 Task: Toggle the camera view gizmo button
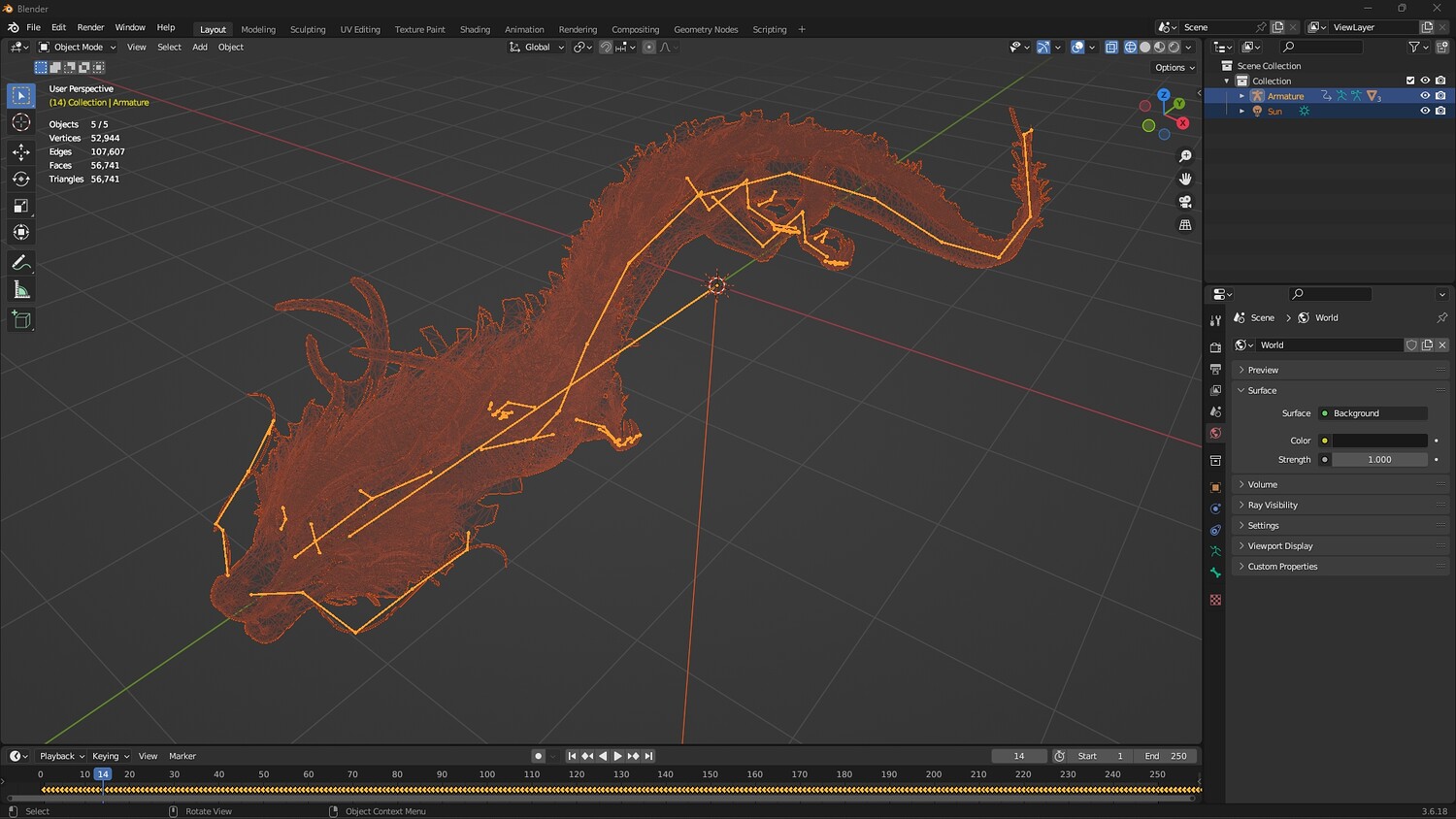(1185, 202)
